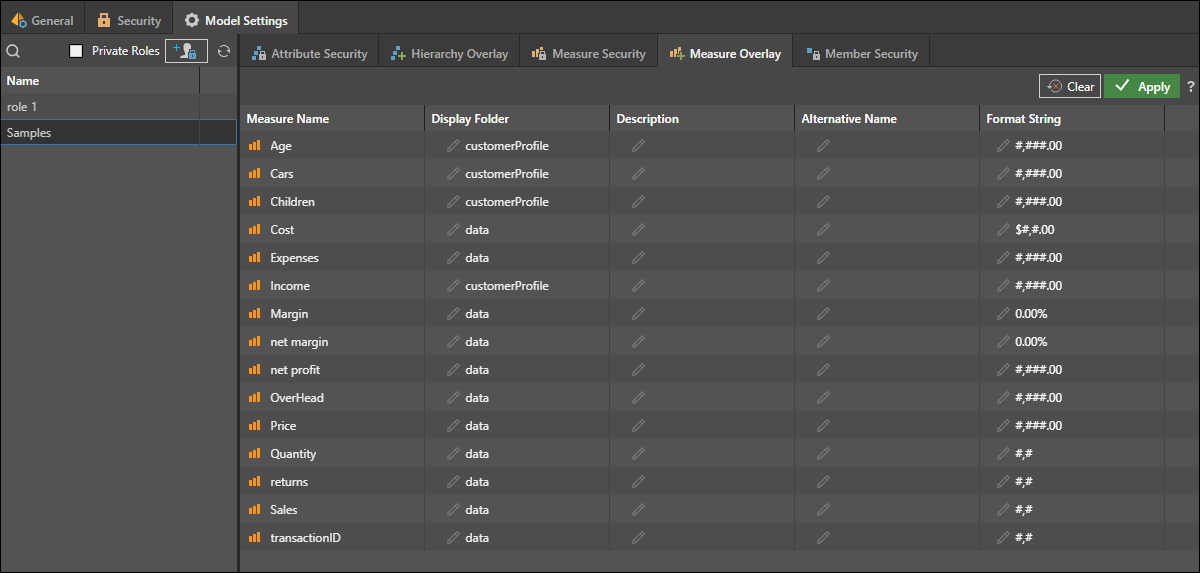The height and width of the screenshot is (573, 1200).
Task: Select the Quantity measure row
Action: 293,454
